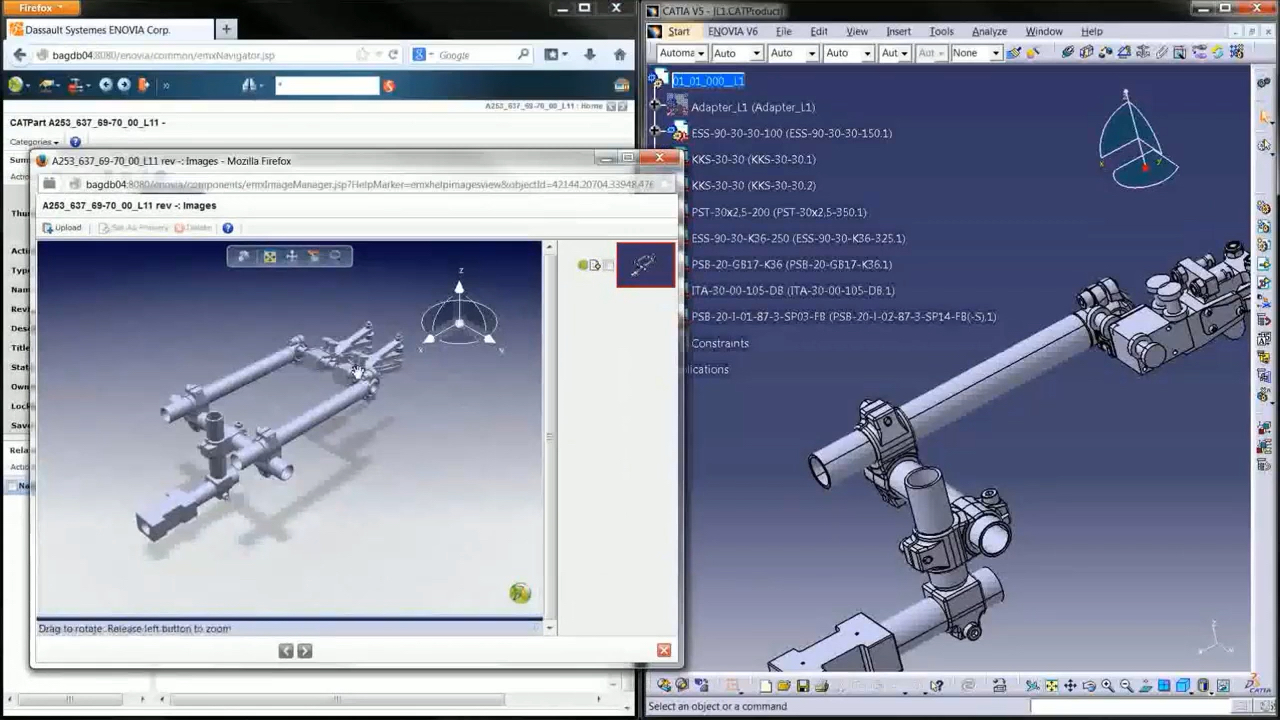Select tree item KKS-30-30 (KKS-30-30.1)
Viewport: 1280px width, 720px height.
[753, 159]
